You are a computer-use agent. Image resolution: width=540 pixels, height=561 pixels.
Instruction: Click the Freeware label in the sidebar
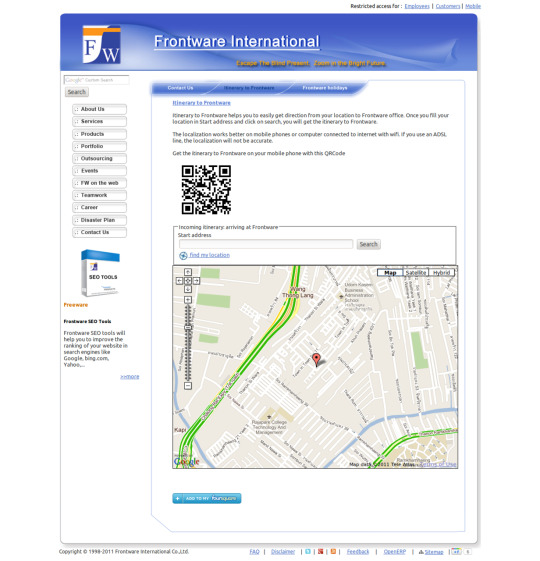point(76,305)
